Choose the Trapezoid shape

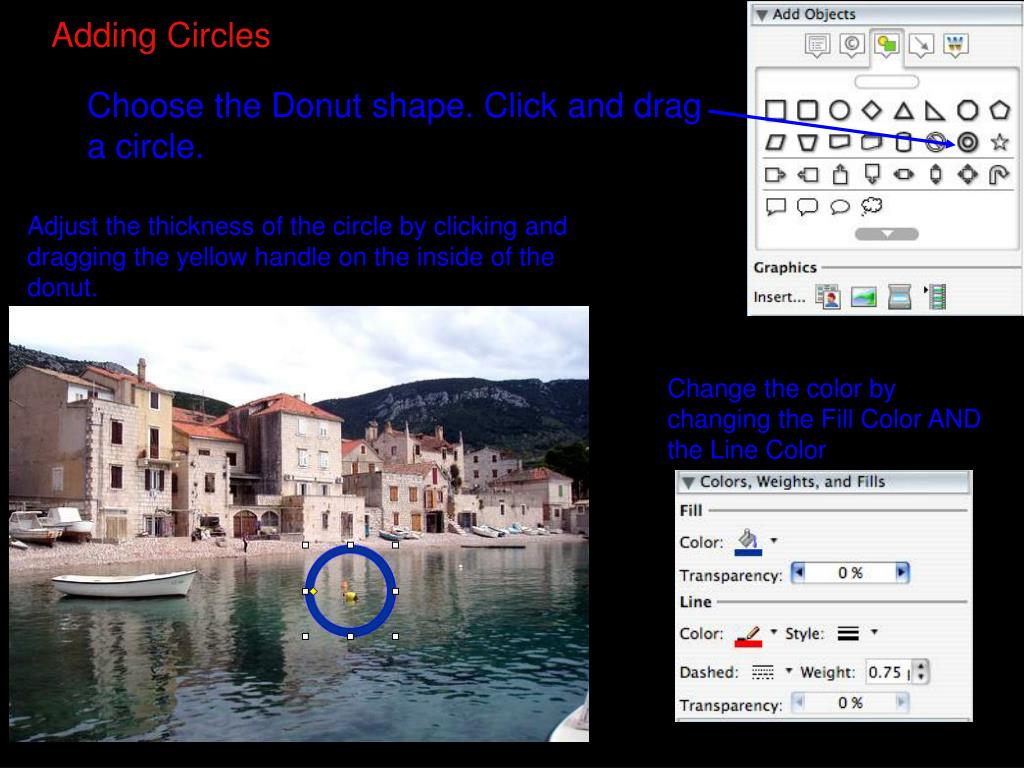click(x=807, y=142)
